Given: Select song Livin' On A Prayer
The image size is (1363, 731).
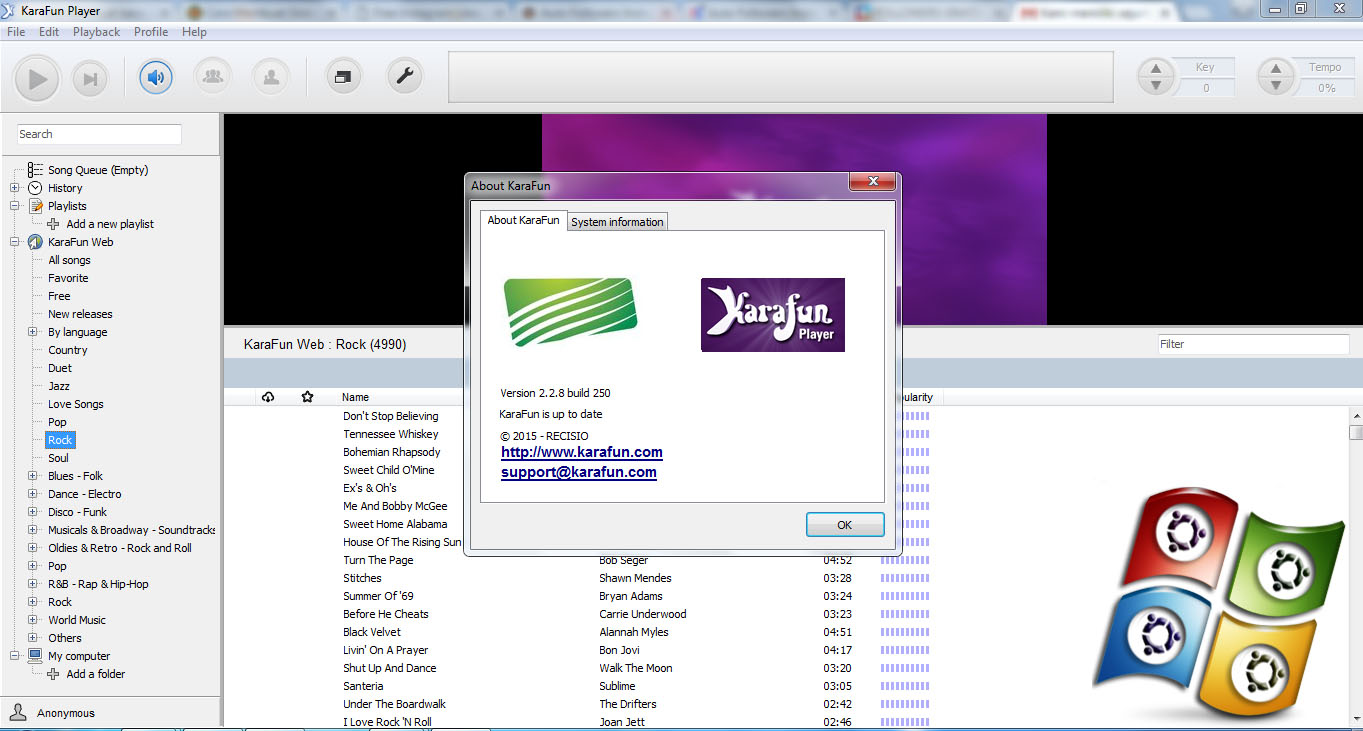Looking at the screenshot, I should pyautogui.click(x=386, y=650).
